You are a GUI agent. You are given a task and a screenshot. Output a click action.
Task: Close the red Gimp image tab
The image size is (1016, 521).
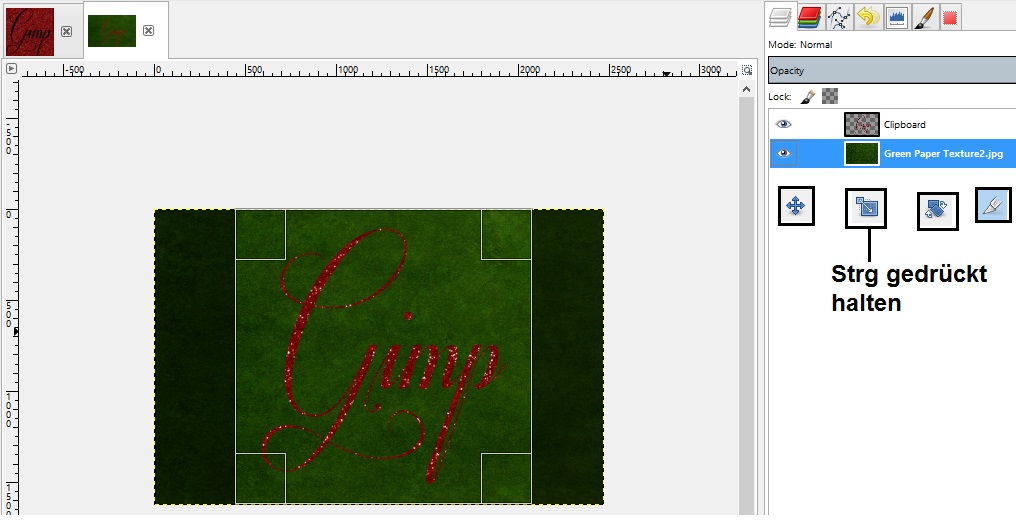coord(66,31)
